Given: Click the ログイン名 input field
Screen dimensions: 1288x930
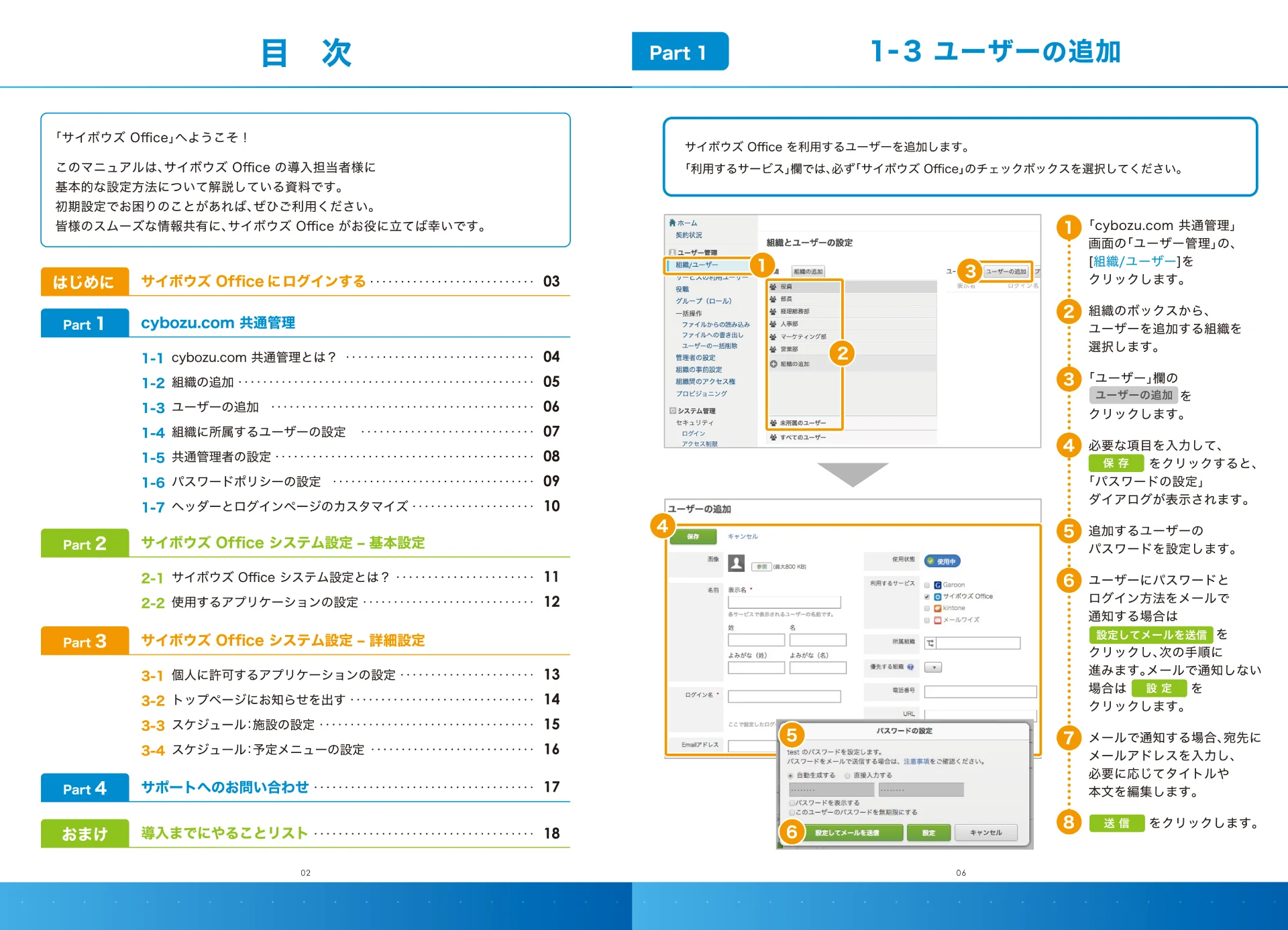Looking at the screenshot, I should click(x=784, y=697).
